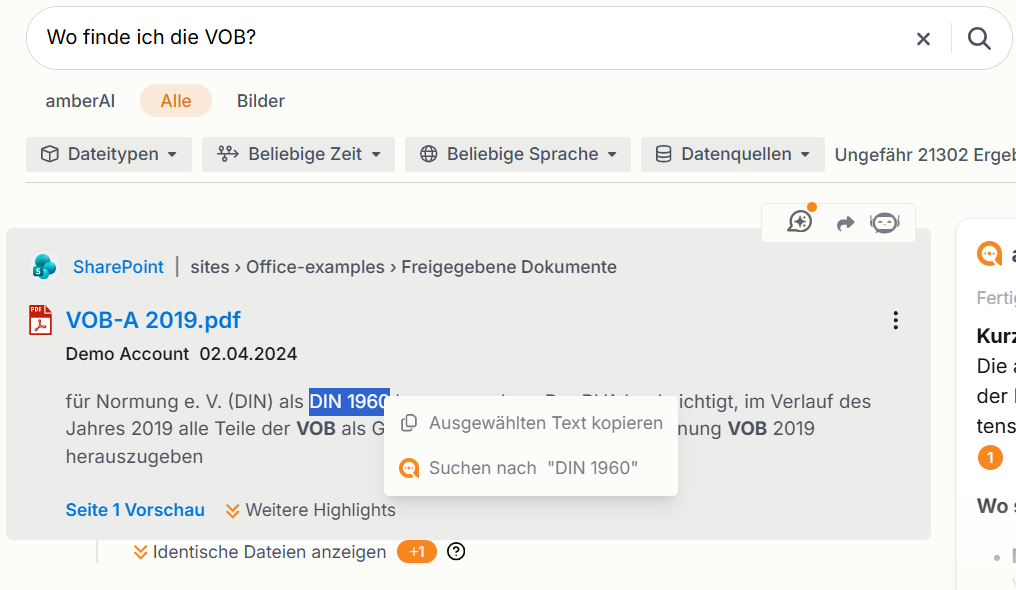1016x590 pixels.
Task: Click the robot face assistant icon
Action: (884, 223)
